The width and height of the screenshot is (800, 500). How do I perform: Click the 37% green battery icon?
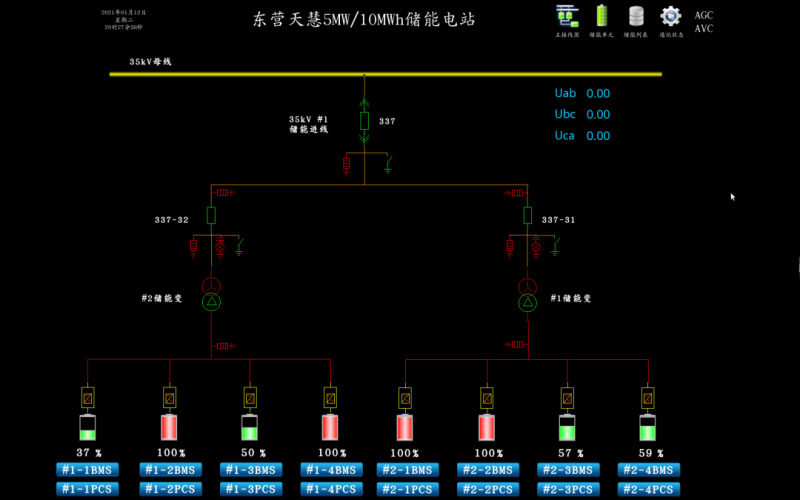click(88, 428)
